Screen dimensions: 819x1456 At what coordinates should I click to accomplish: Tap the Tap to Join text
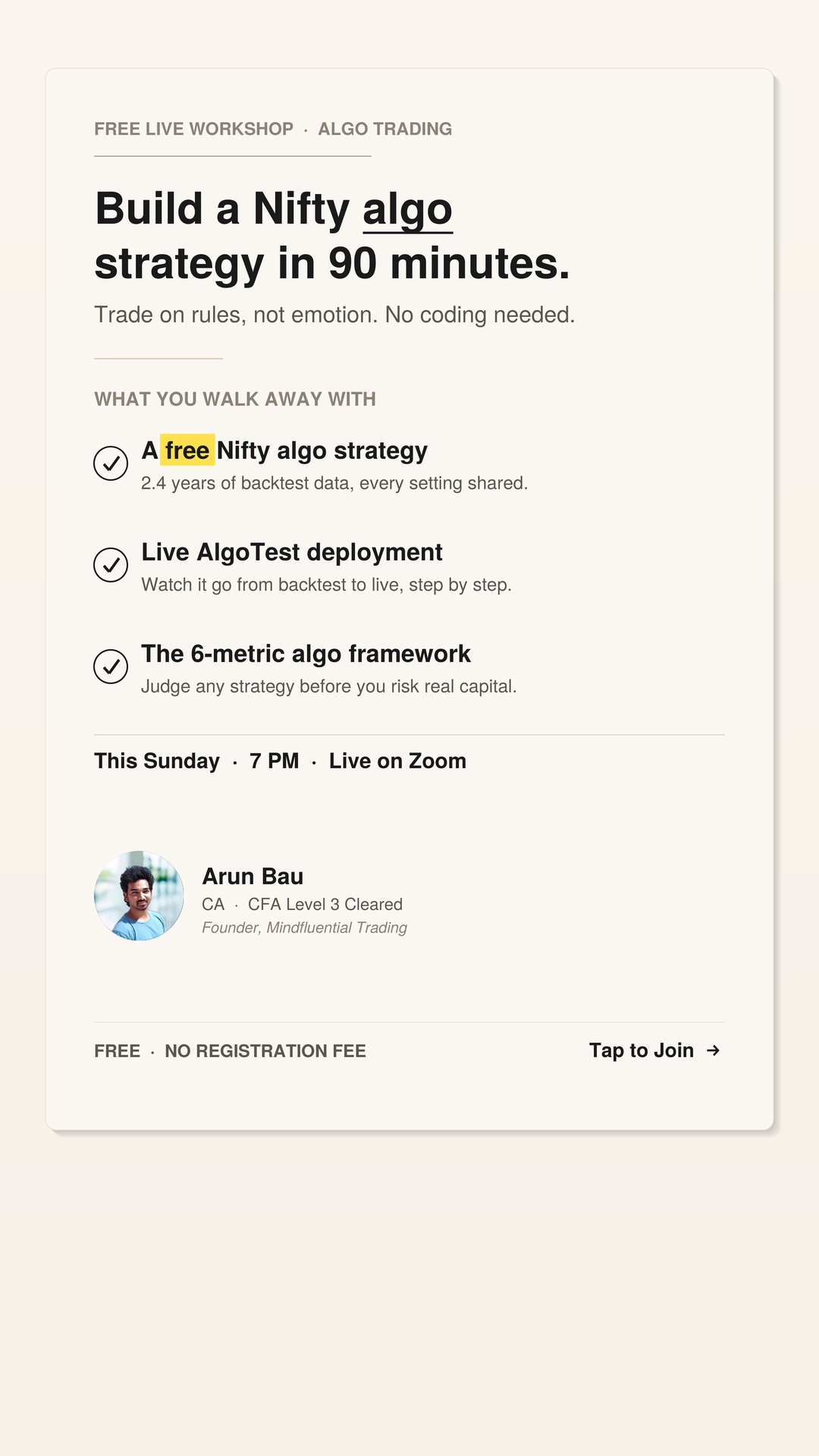[642, 1050]
